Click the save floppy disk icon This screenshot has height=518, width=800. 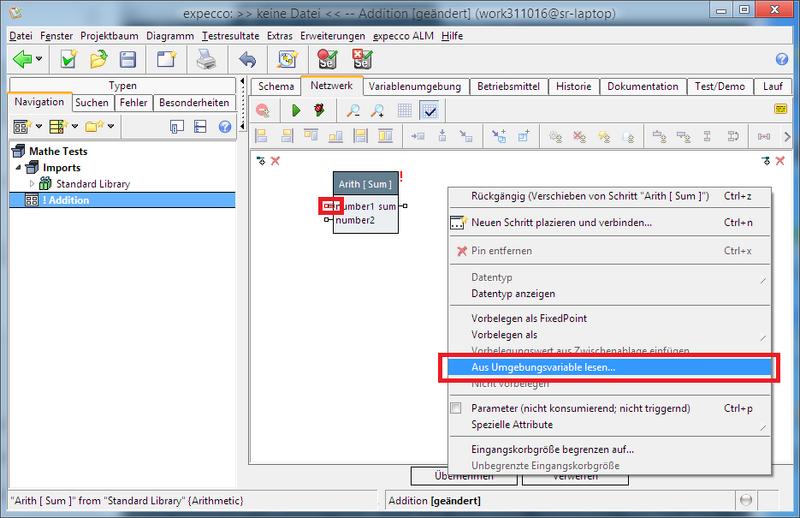click(128, 60)
